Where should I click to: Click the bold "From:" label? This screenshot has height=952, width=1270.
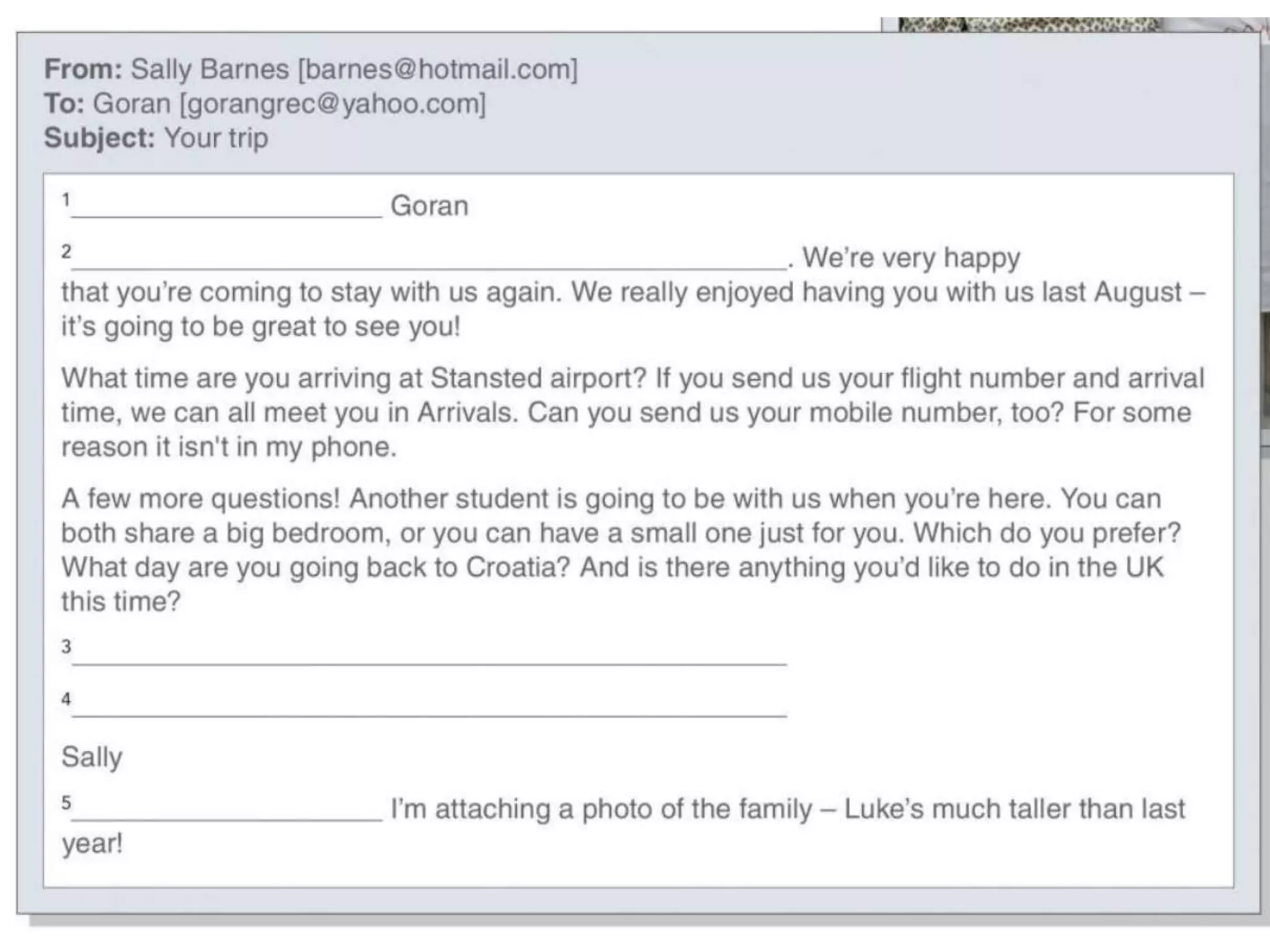(83, 69)
